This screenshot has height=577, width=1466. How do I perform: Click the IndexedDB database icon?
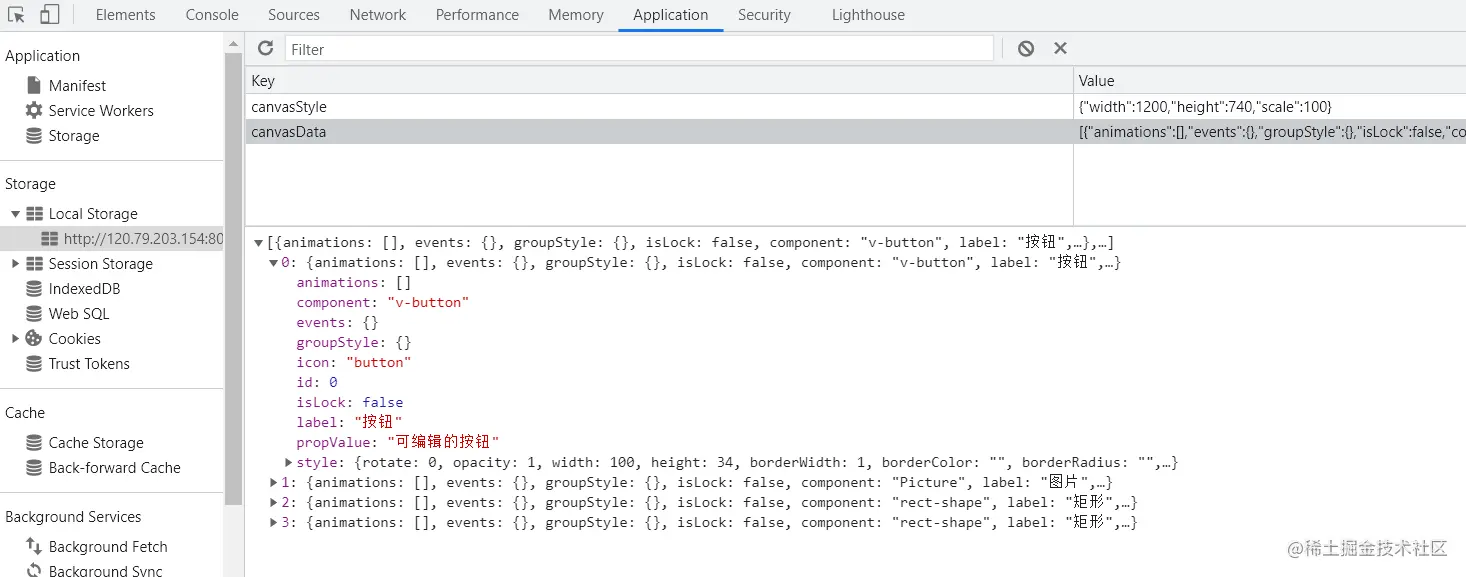point(34,288)
